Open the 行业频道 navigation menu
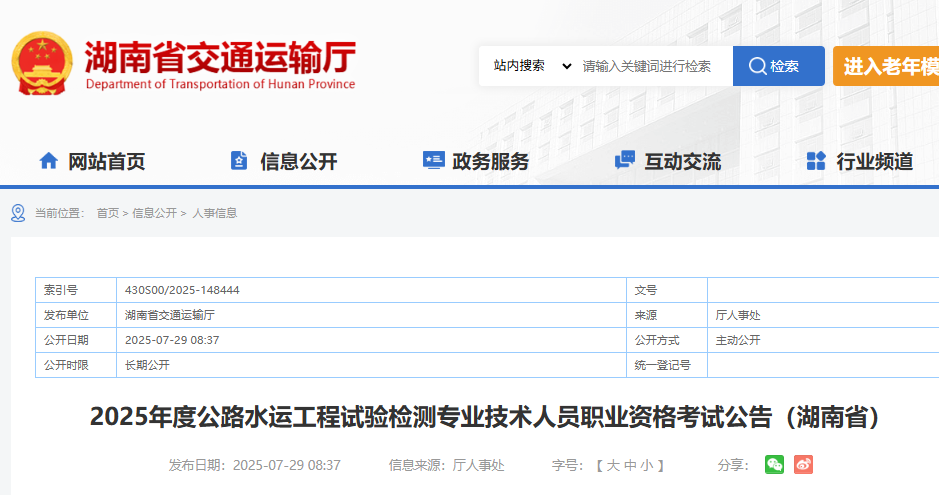 pos(874,161)
